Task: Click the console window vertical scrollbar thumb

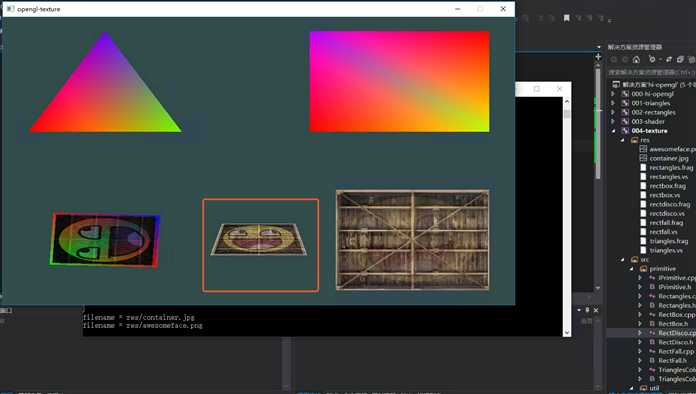Action: click(567, 114)
